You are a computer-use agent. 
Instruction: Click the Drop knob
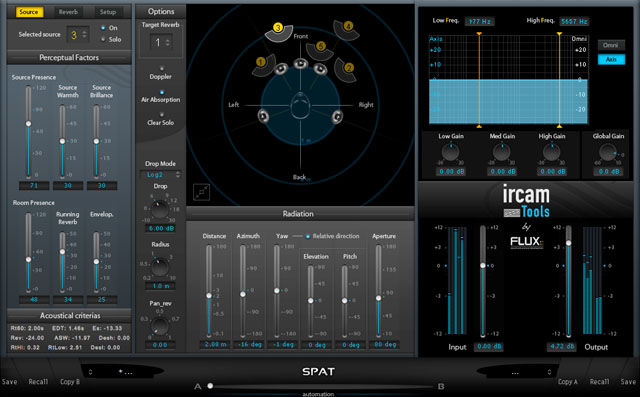[160, 210]
